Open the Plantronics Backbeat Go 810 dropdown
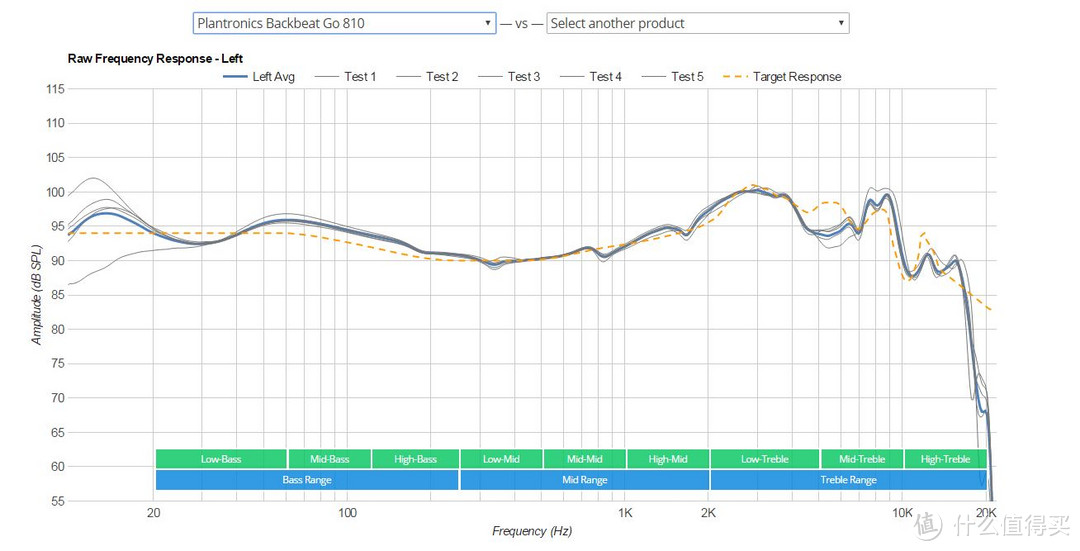 (x=343, y=23)
